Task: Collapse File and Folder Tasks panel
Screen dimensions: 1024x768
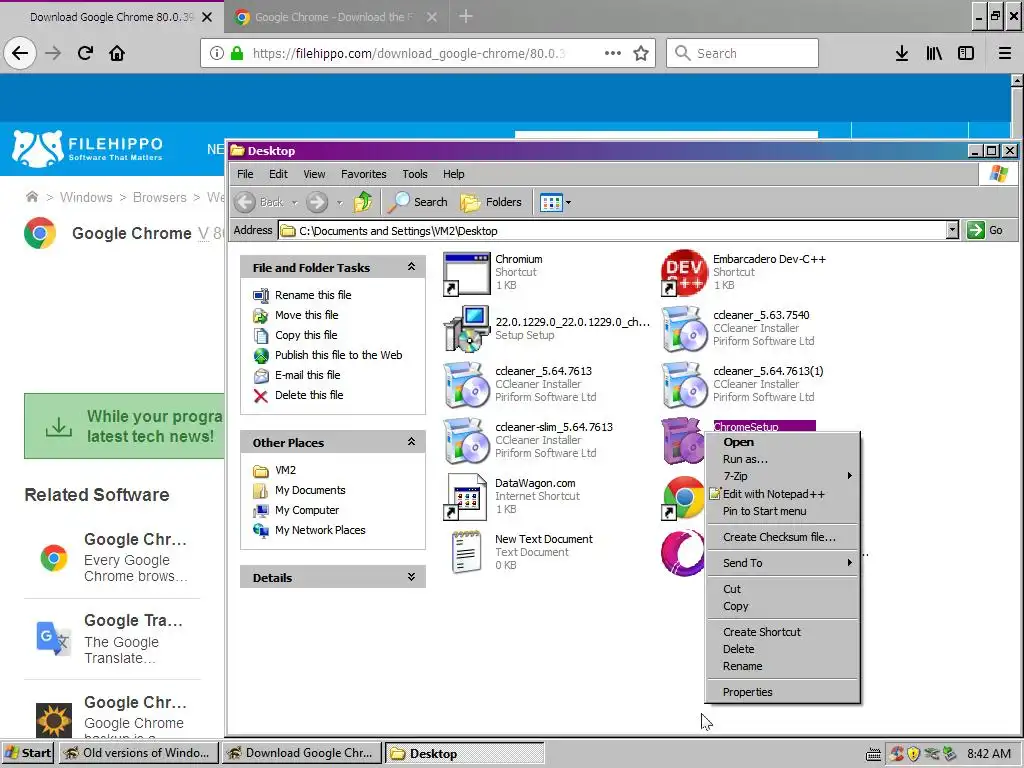Action: coord(411,266)
